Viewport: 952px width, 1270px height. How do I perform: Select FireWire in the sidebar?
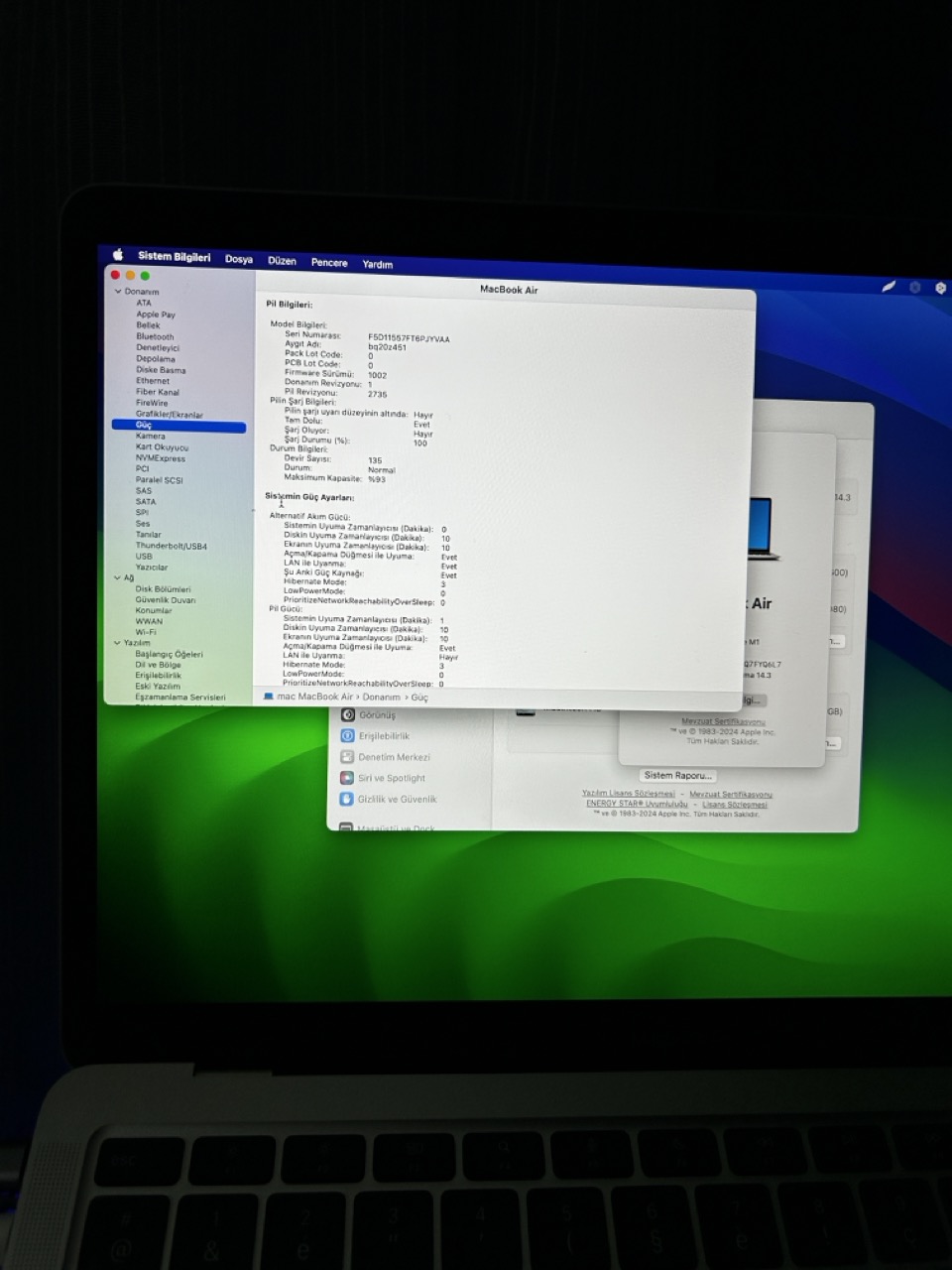152,403
